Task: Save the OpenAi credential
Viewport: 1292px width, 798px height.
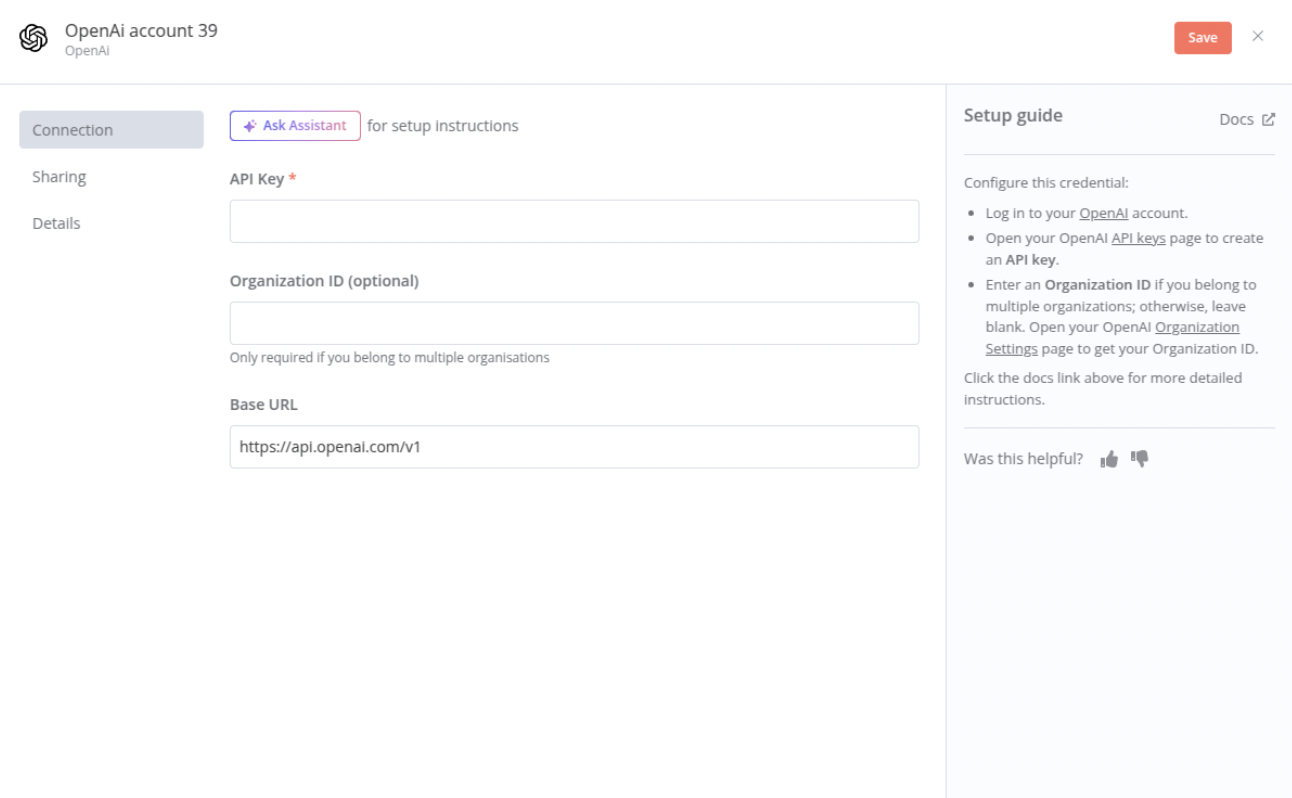Action: (1202, 37)
